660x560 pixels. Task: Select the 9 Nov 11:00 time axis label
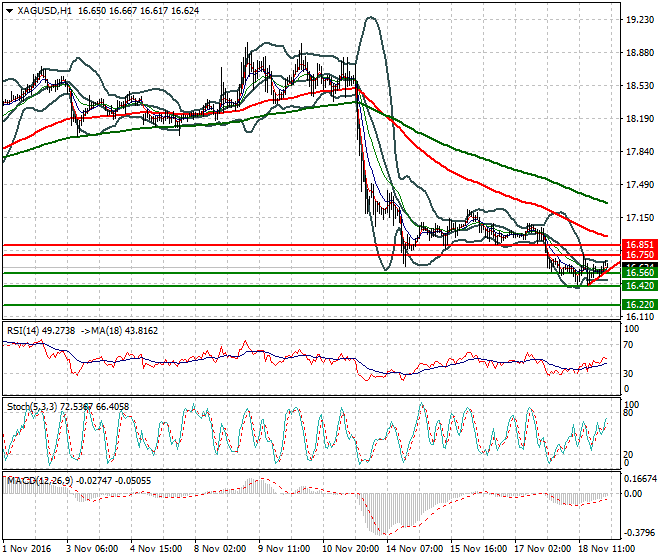284,549
